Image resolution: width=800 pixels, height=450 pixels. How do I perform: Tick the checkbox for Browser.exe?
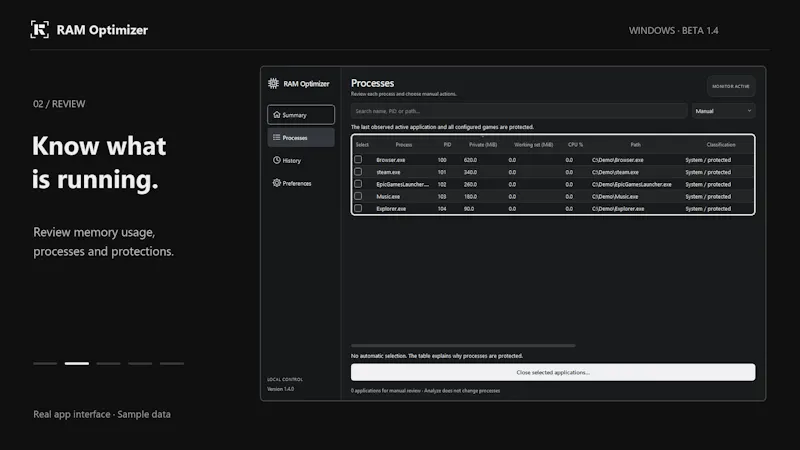click(x=358, y=160)
